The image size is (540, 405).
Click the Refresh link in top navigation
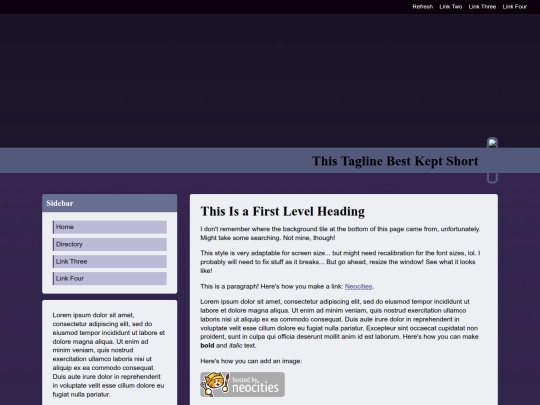tap(423, 7)
